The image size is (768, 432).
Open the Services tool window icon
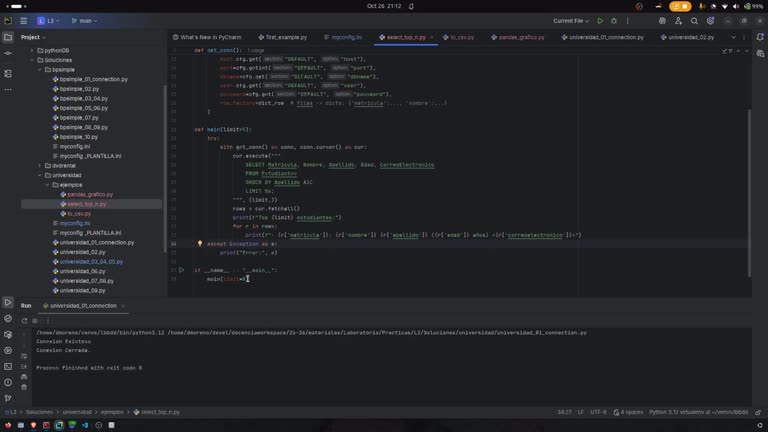pyautogui.click(x=8, y=350)
